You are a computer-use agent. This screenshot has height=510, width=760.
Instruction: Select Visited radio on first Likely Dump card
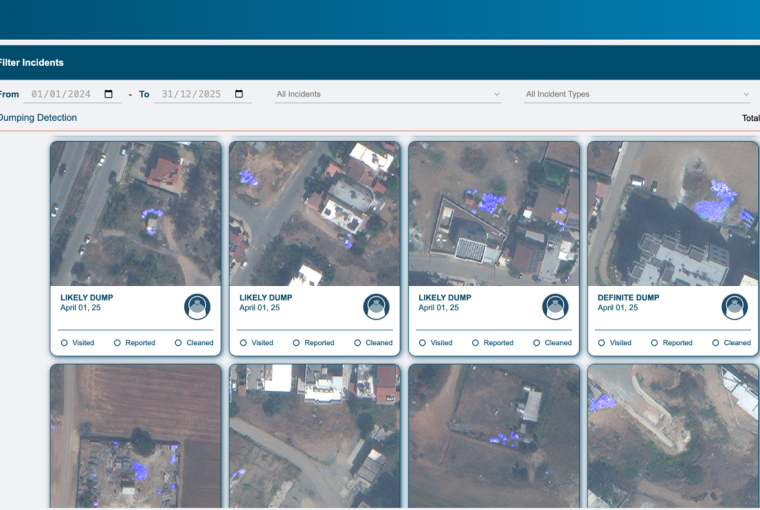(65, 343)
